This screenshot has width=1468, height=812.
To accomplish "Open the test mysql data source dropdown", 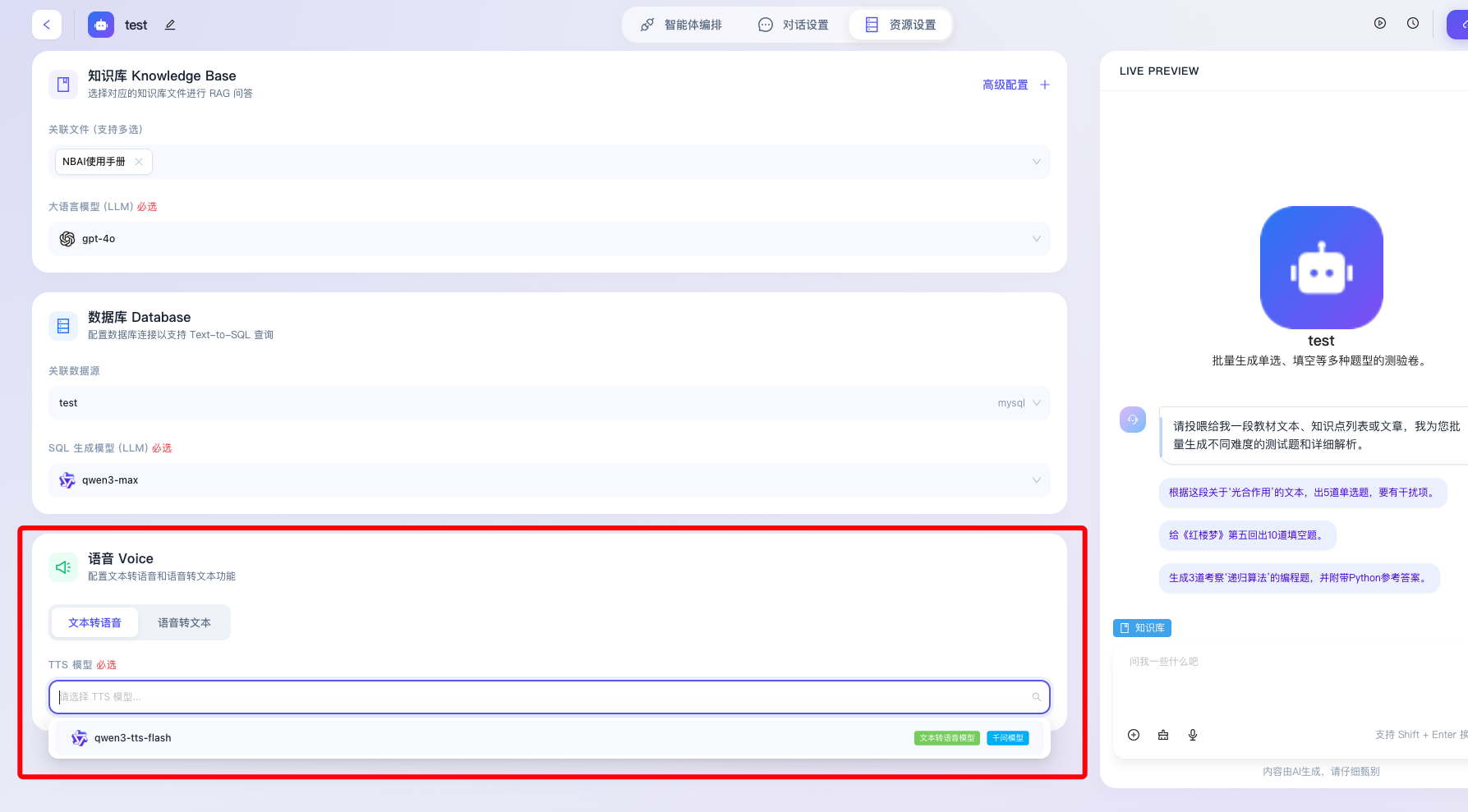I will 549,403.
